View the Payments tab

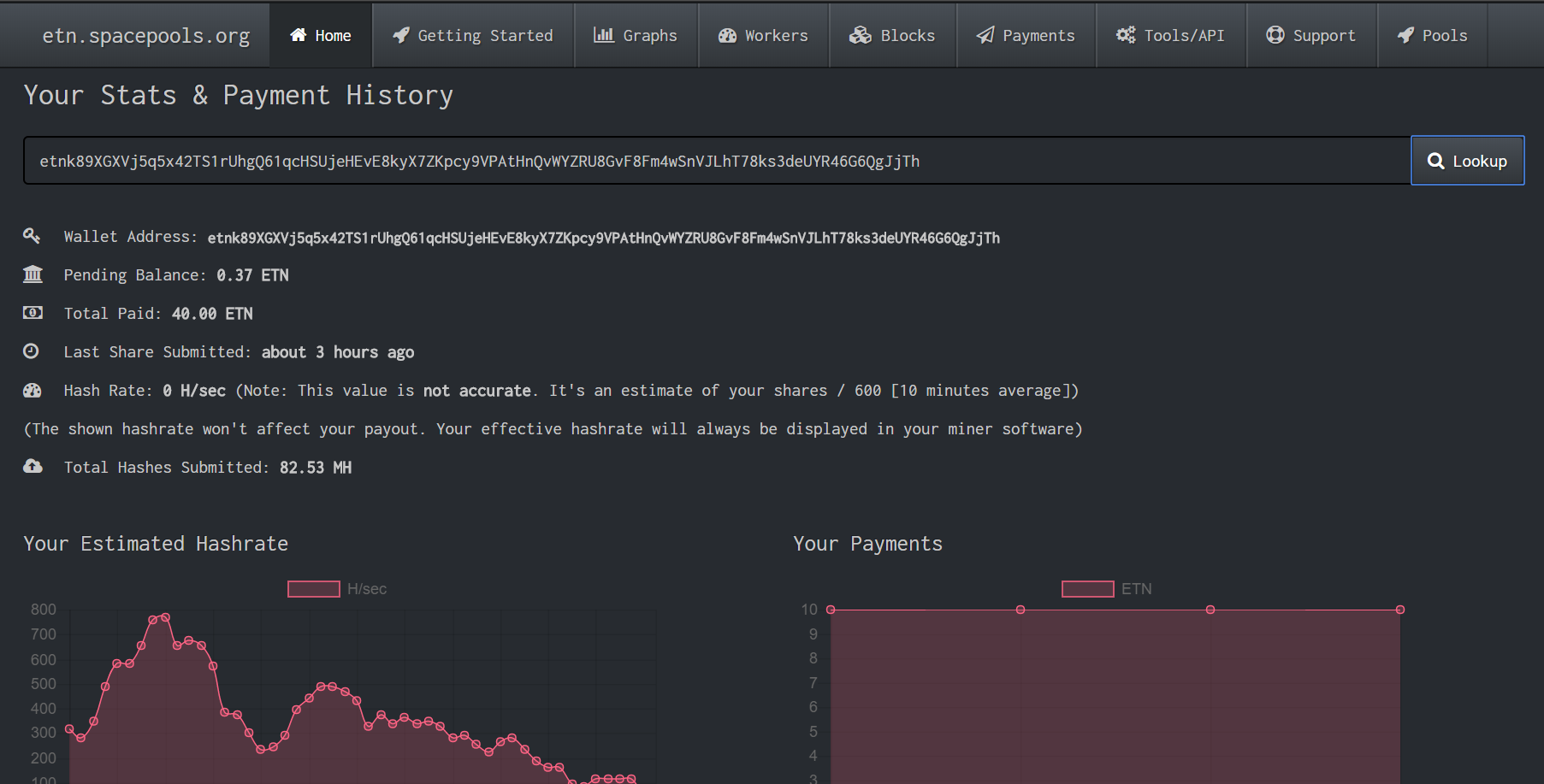point(1026,35)
